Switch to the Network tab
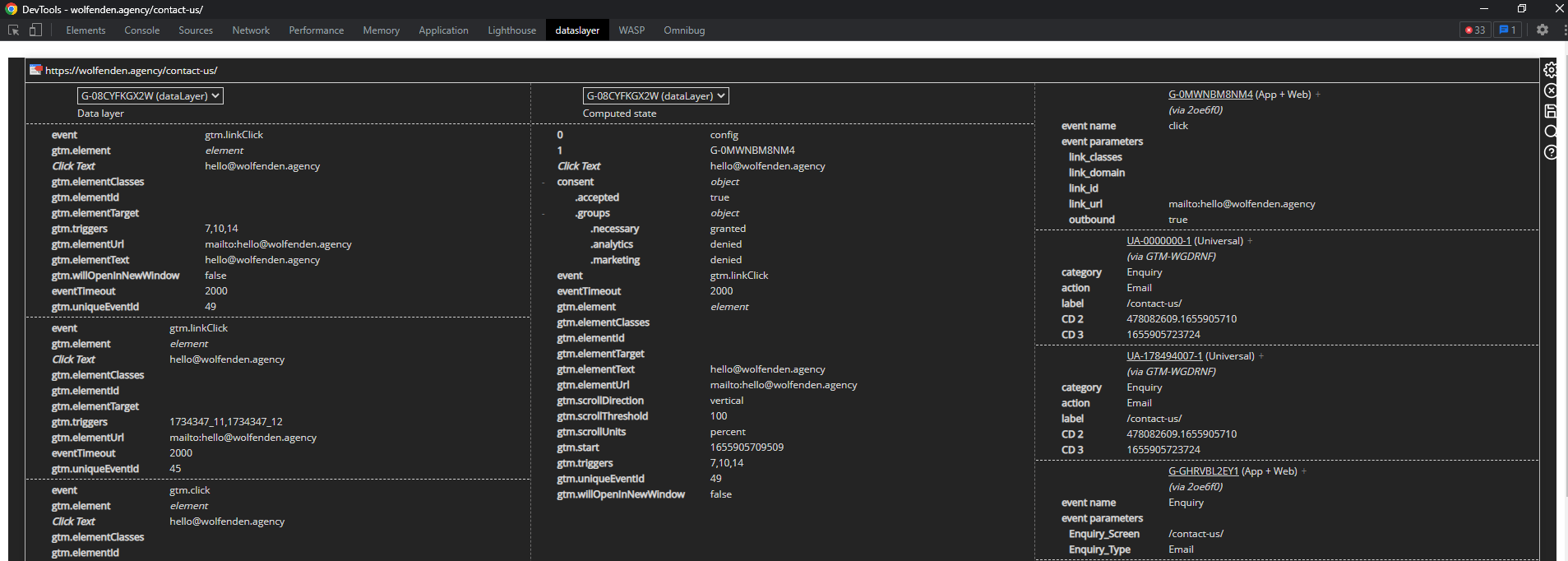Image resolution: width=1568 pixels, height=561 pixels. pos(251,30)
